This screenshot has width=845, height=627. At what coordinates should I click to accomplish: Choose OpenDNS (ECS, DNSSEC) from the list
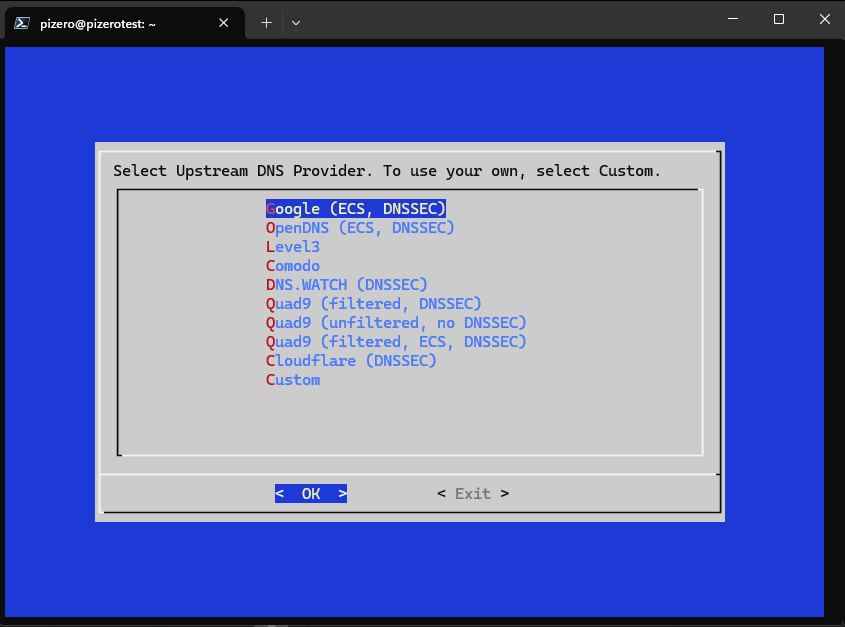[360, 228]
